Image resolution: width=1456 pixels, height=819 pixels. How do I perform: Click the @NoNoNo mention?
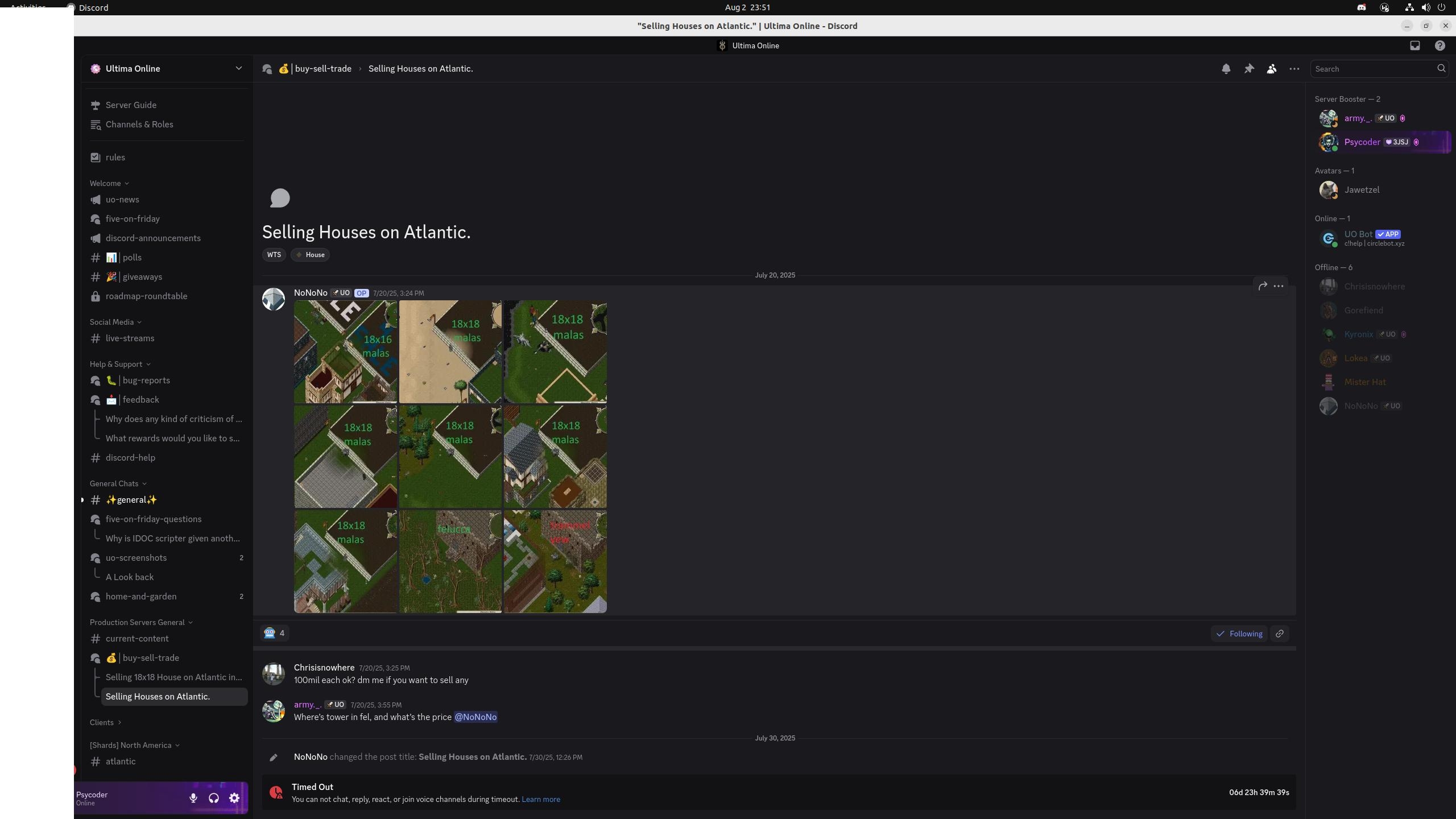coord(475,717)
